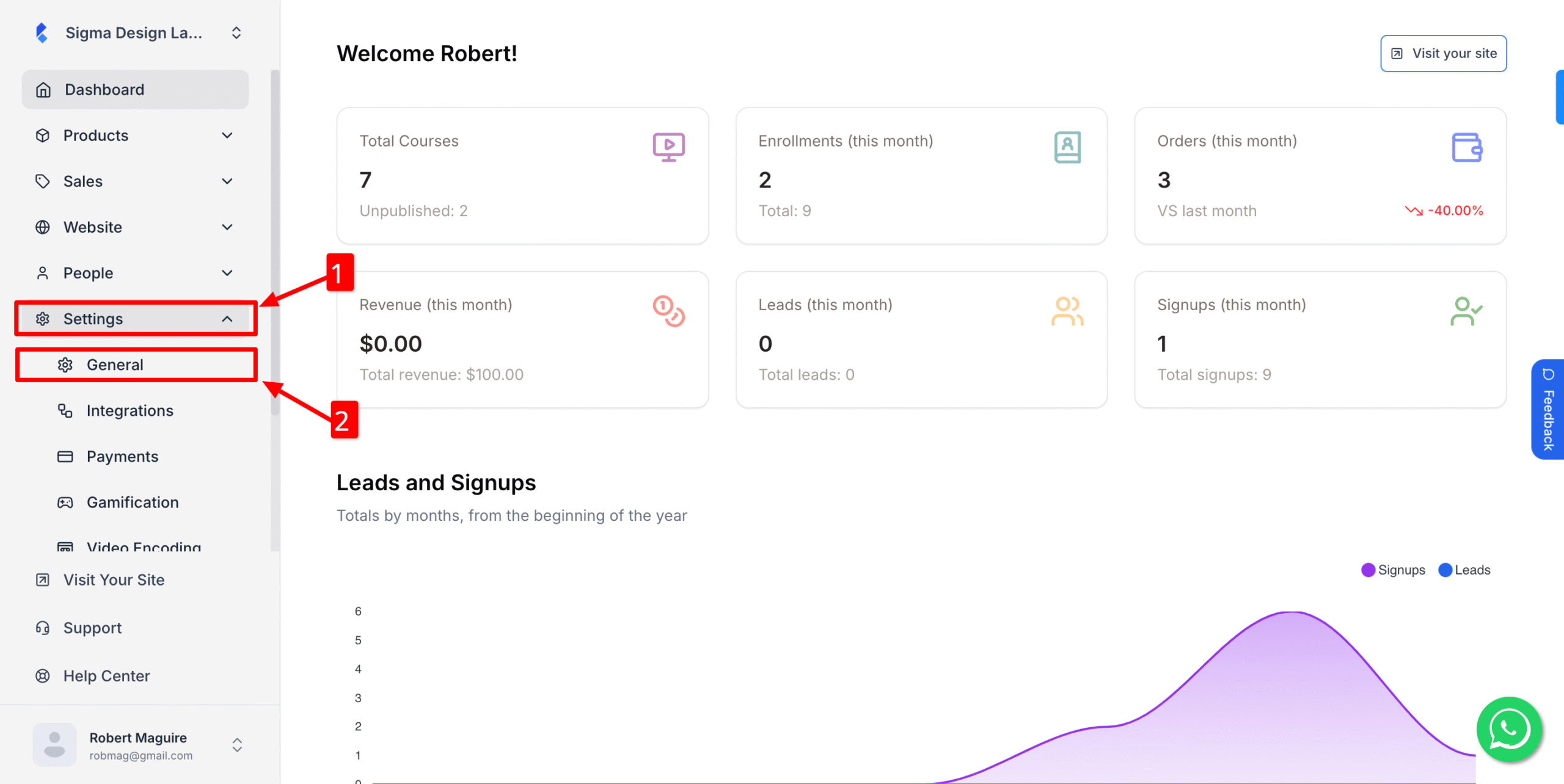Expand the Sales section chevron
1564x784 pixels.
(227, 181)
